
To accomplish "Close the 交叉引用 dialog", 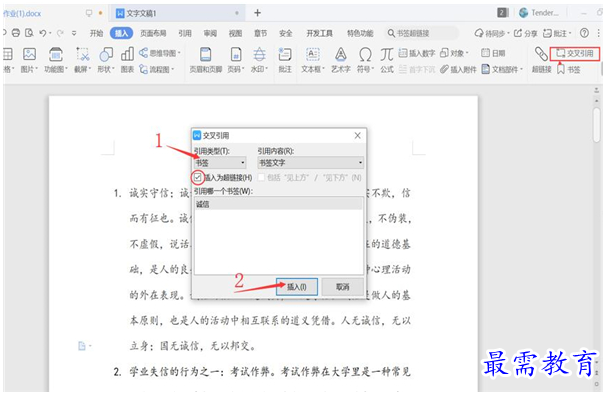I will coord(358,135).
